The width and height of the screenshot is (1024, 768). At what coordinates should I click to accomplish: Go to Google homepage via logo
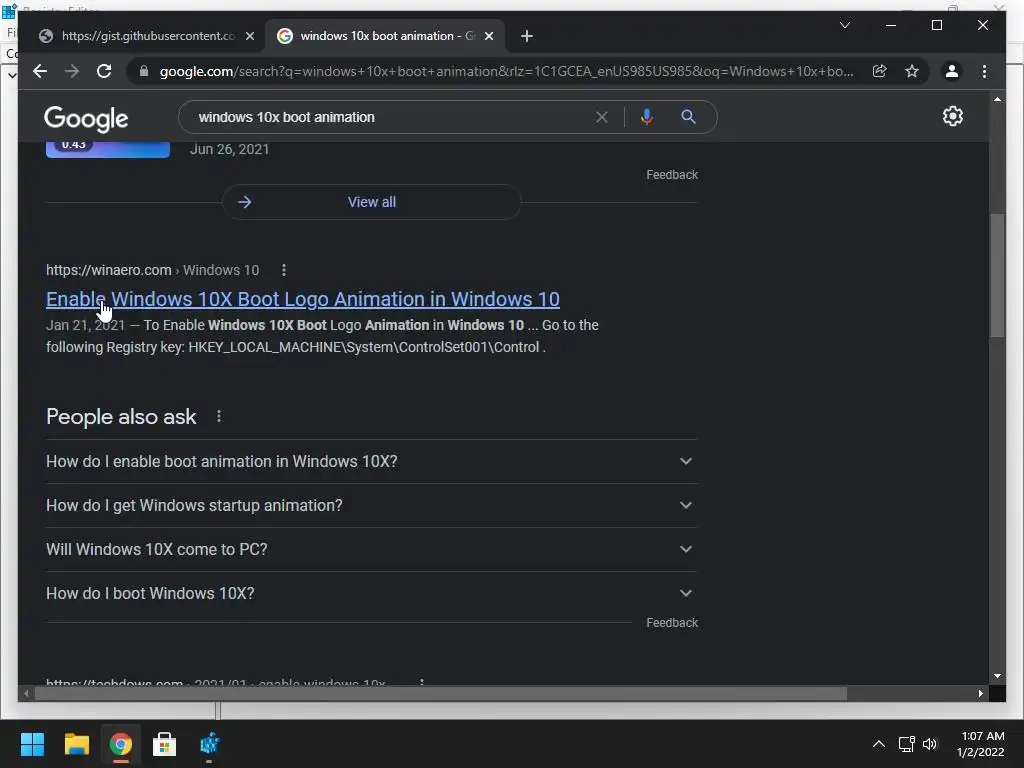(86, 119)
